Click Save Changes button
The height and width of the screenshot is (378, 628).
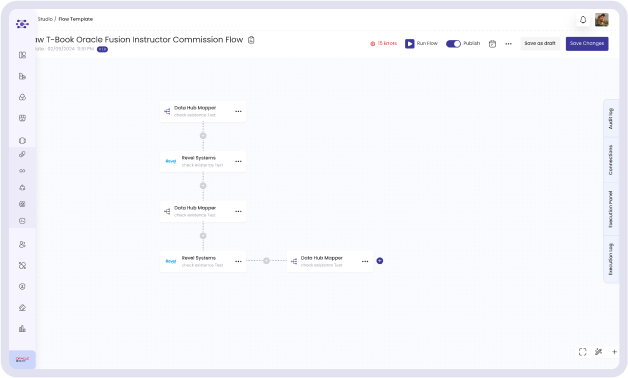click(587, 44)
